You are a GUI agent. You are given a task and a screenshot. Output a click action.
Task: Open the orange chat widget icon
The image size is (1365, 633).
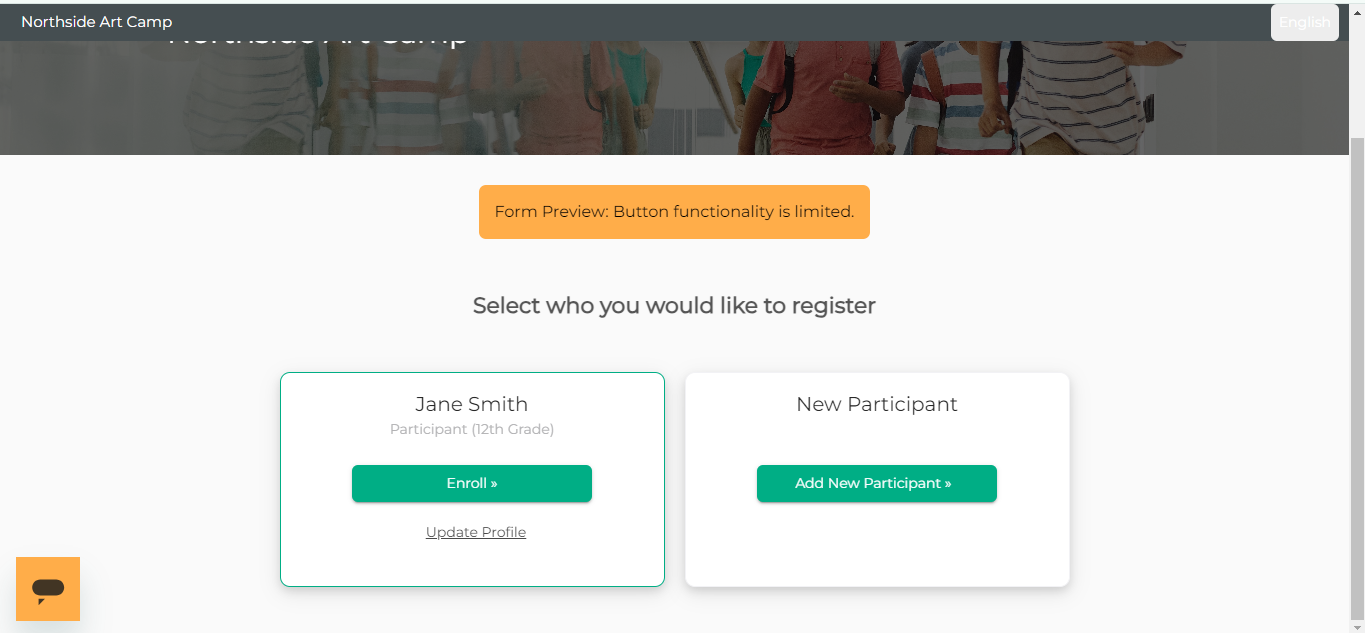tap(48, 589)
